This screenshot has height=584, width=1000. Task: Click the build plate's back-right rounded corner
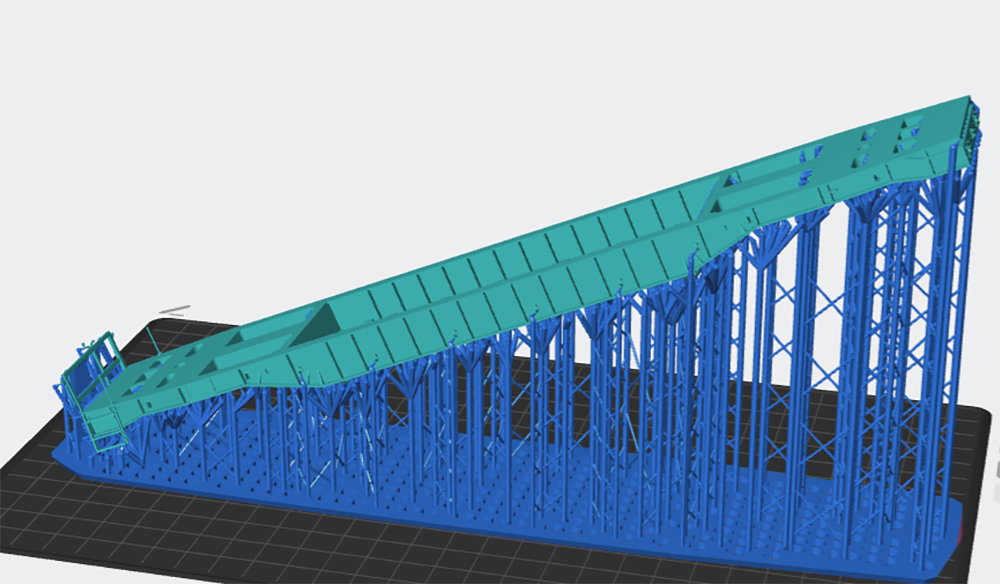975,408
